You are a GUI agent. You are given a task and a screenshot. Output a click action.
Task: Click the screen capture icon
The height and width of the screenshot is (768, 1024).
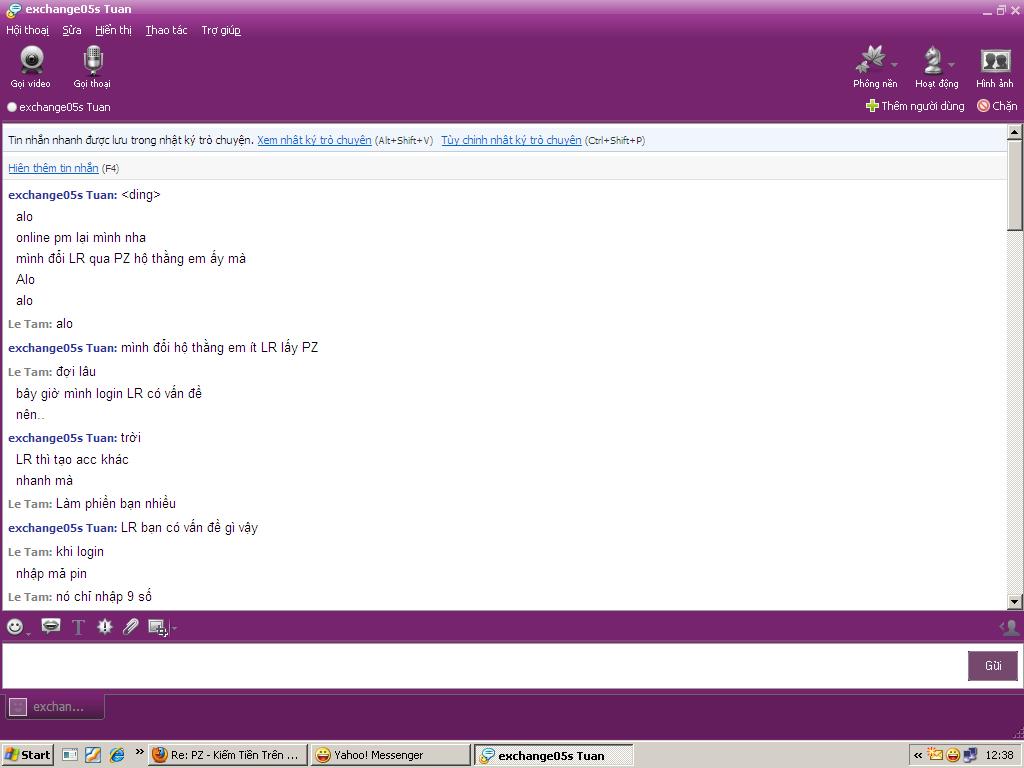pos(157,628)
